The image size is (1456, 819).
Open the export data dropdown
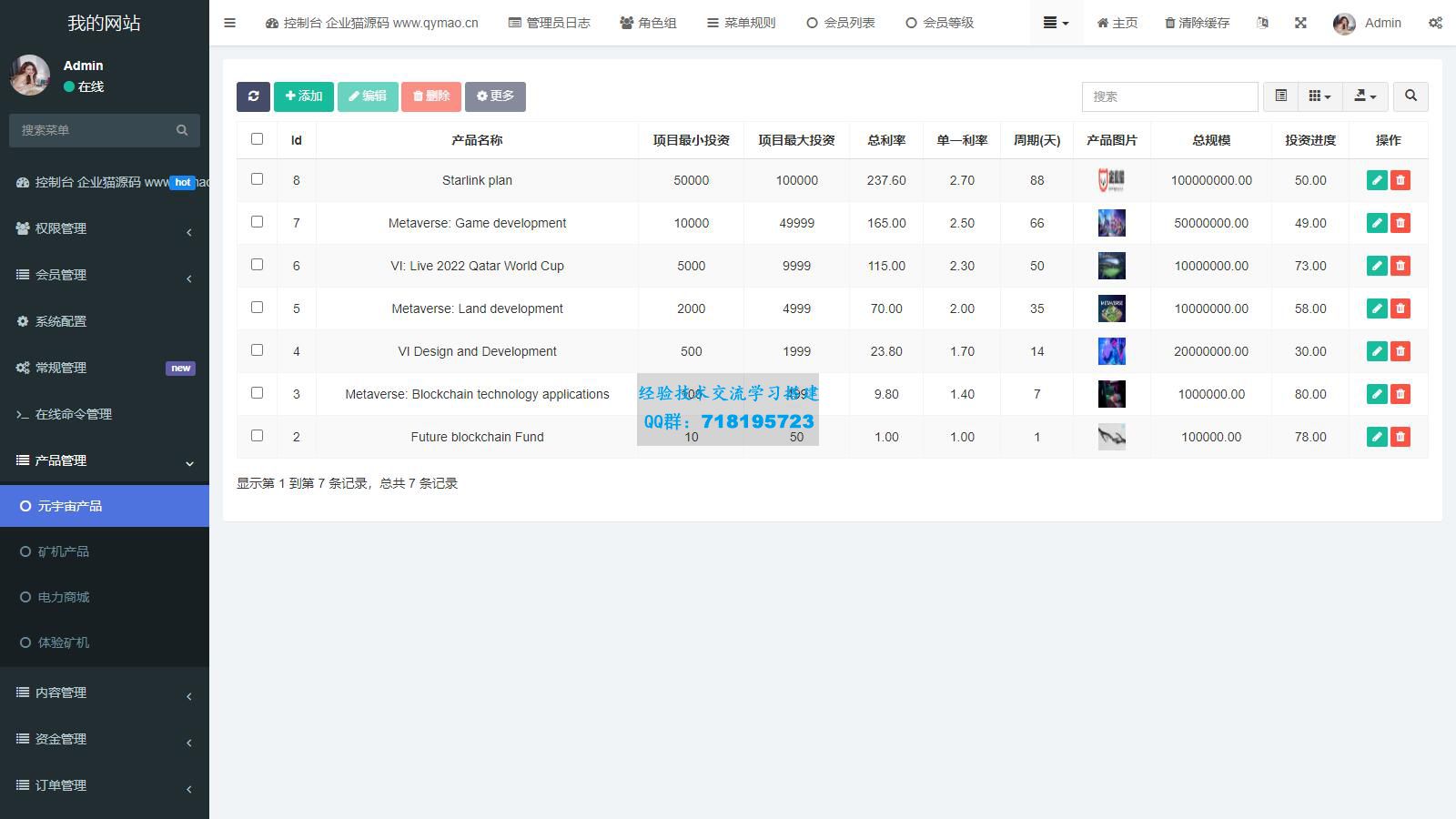click(x=1365, y=96)
